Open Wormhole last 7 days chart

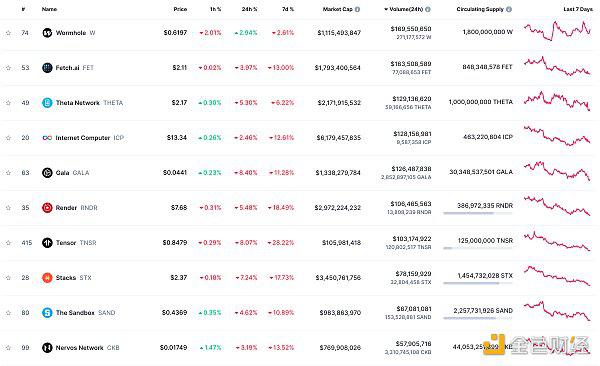coord(558,31)
